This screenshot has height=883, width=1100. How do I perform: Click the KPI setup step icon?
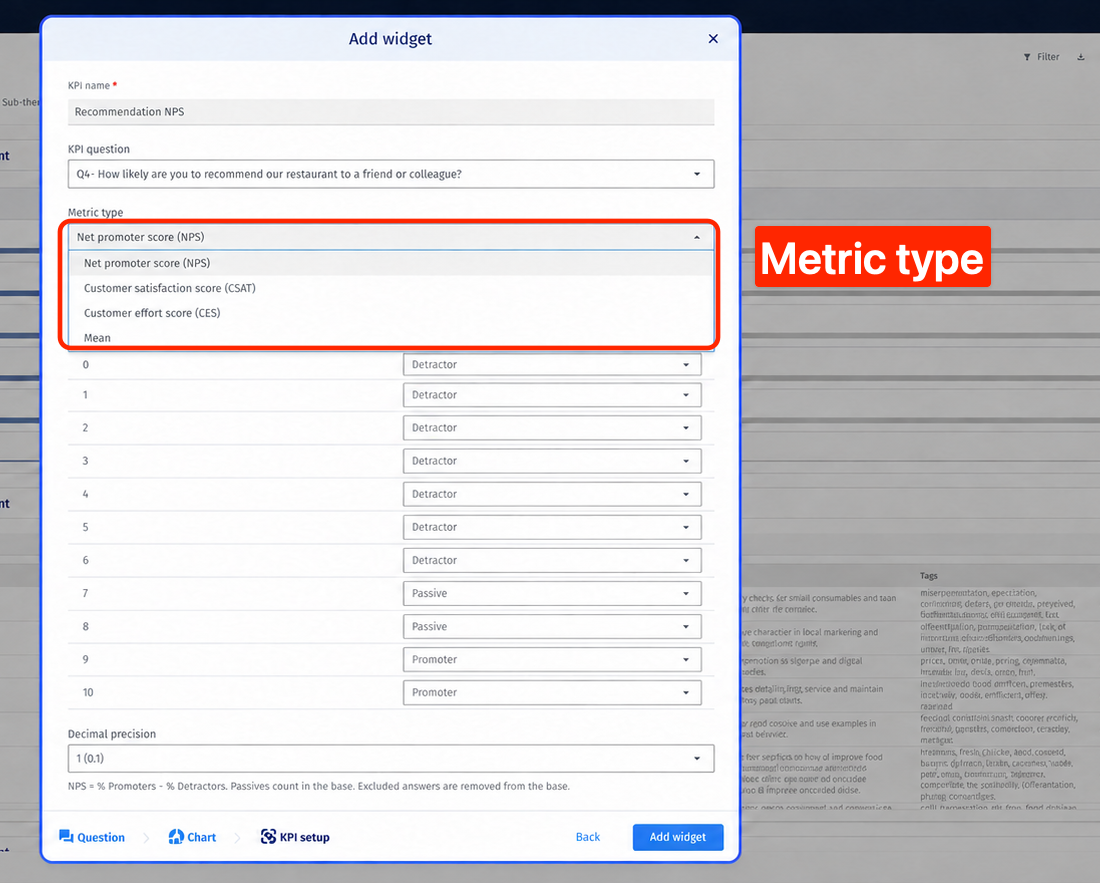coord(268,836)
